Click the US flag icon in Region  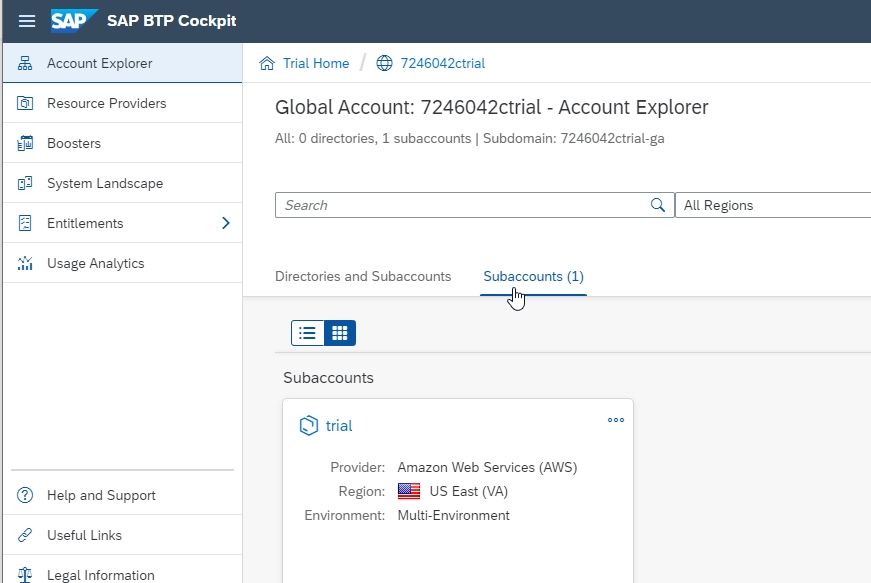coord(409,491)
